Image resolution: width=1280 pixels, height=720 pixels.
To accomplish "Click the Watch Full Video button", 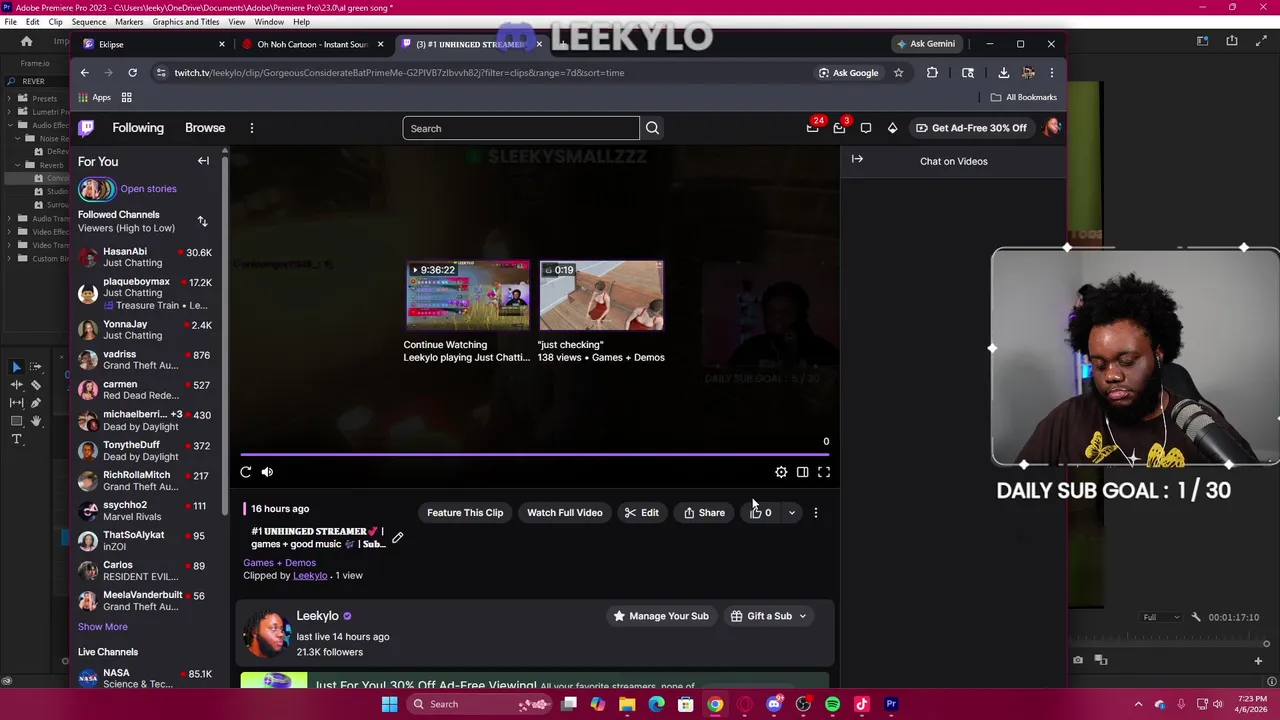I will (x=565, y=513).
